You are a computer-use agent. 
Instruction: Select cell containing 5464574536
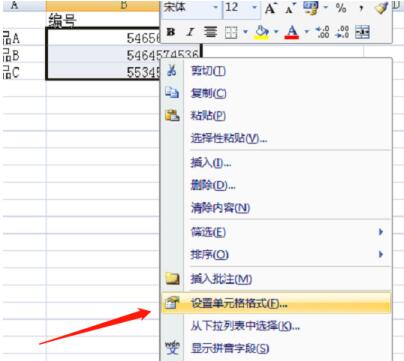(x=124, y=55)
